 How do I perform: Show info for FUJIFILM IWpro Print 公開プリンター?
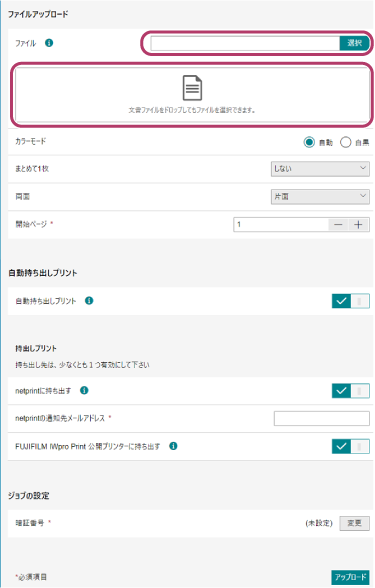(x=173, y=446)
